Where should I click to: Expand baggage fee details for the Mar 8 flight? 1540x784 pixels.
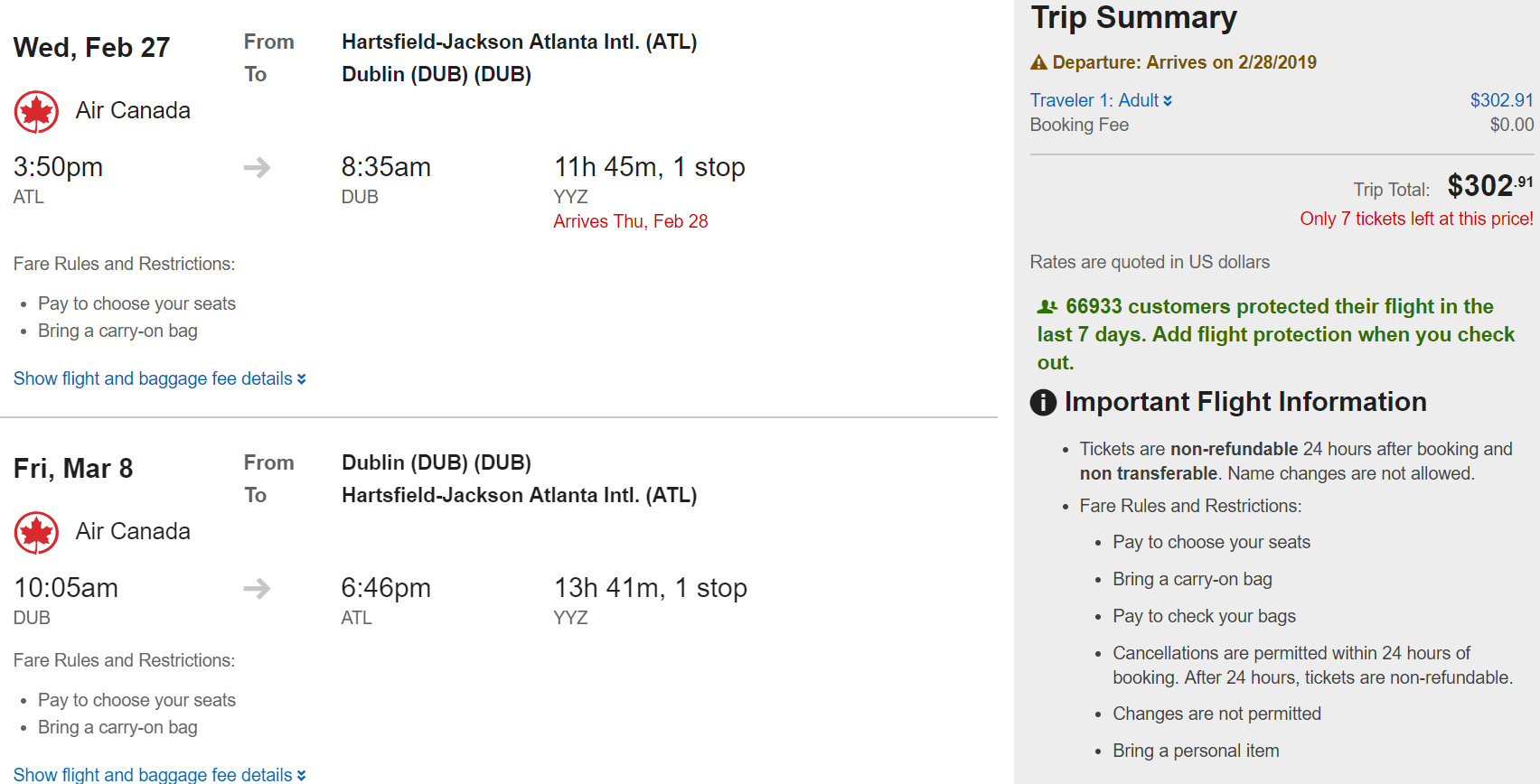point(159,774)
